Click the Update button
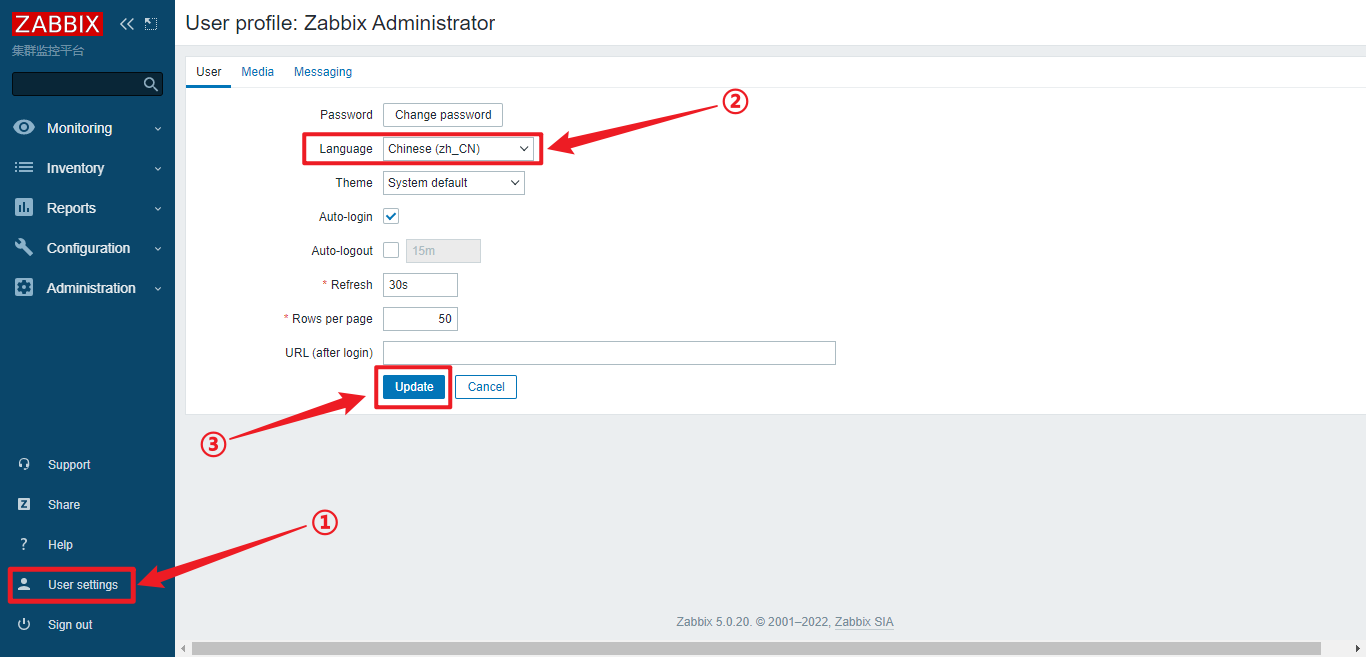The image size is (1366, 657). 414,387
